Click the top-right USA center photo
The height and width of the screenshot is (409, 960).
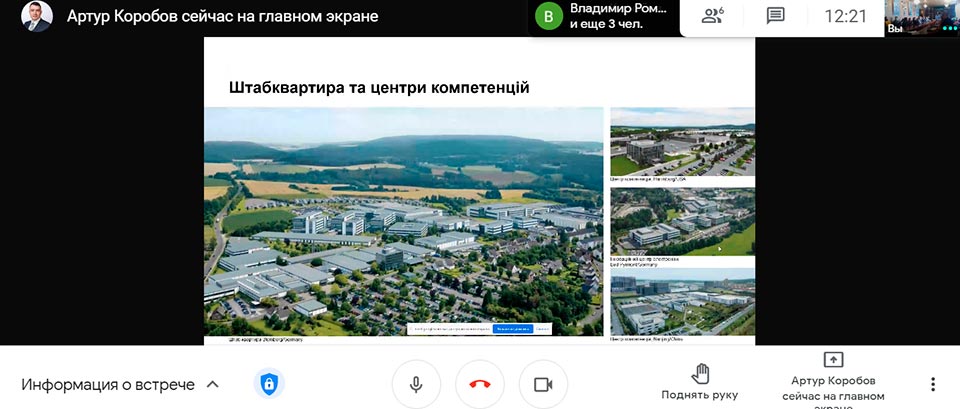coord(682,142)
